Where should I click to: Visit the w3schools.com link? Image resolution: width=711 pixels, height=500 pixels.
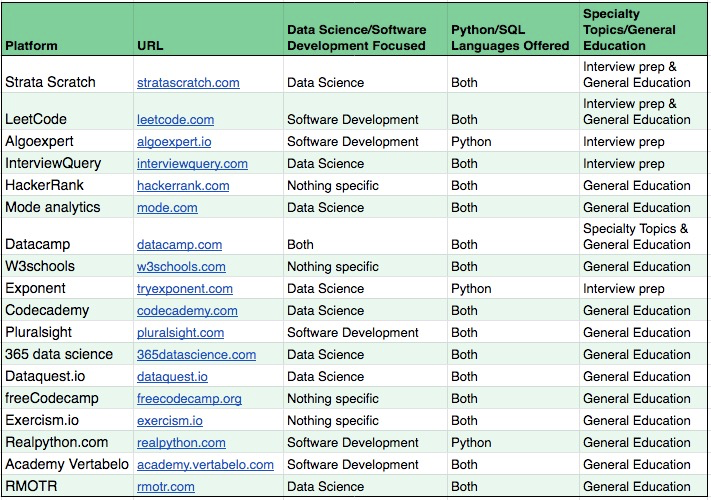pos(181,267)
